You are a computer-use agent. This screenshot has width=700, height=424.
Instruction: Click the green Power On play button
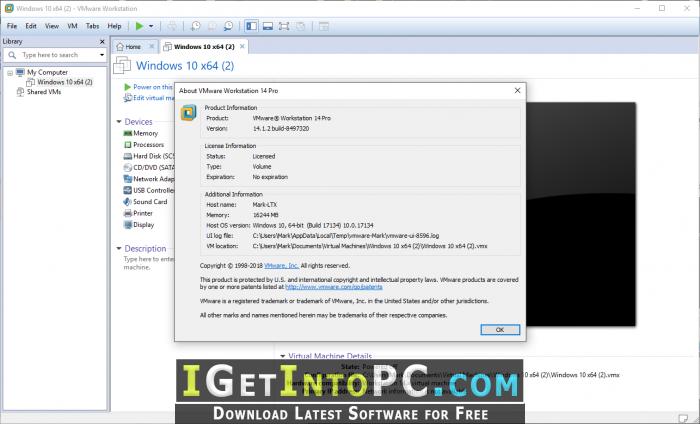[x=139, y=26]
